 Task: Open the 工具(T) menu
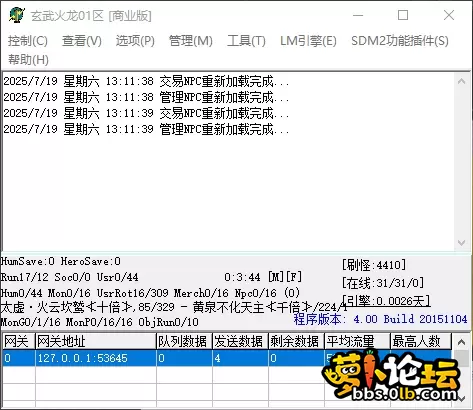246,41
